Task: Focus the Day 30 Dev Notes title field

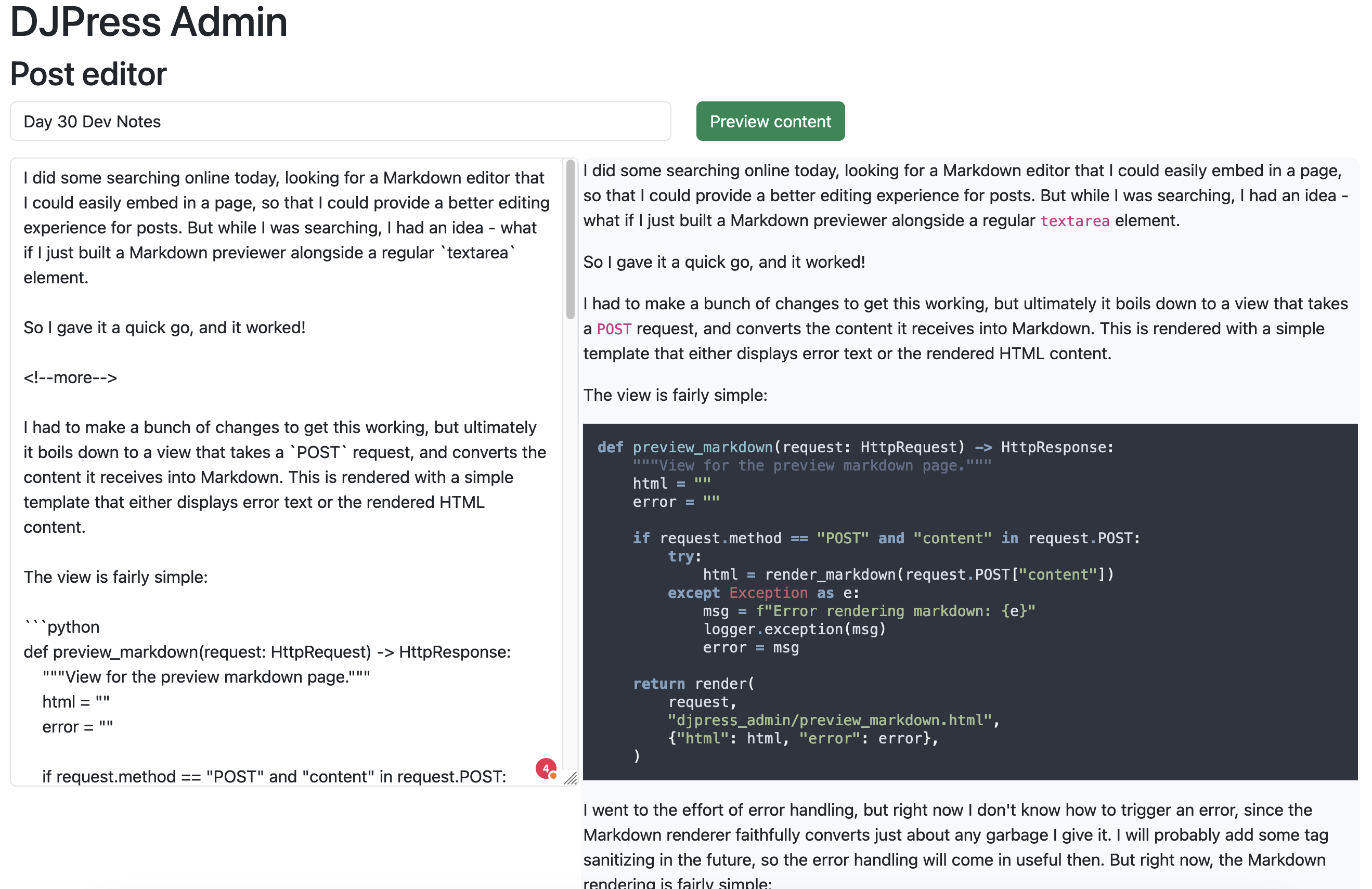Action: pyautogui.click(x=340, y=122)
